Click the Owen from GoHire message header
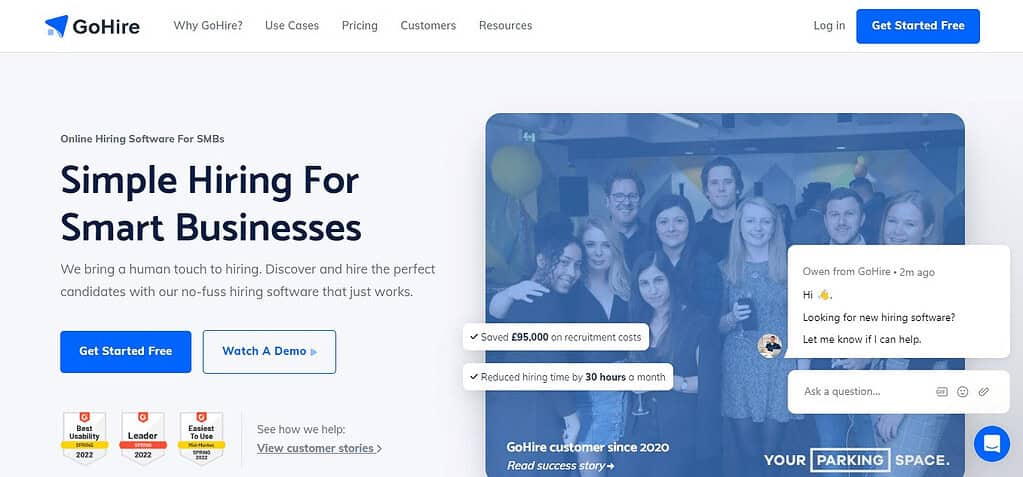The image size is (1023, 477). (x=868, y=272)
